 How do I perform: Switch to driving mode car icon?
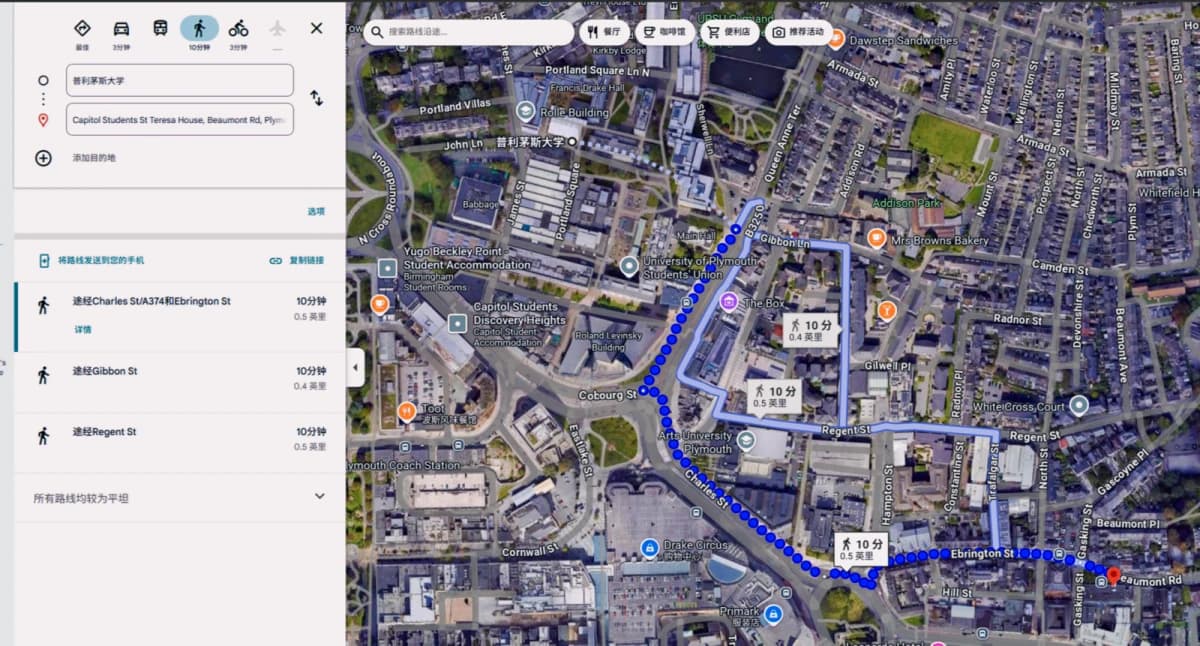(x=121, y=27)
